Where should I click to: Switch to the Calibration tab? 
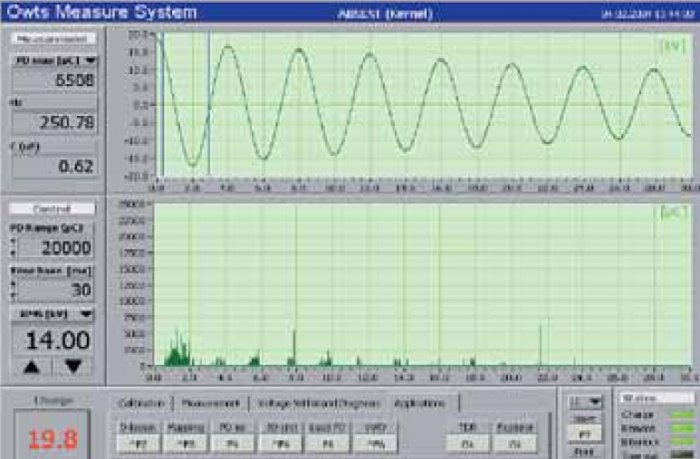tap(141, 404)
